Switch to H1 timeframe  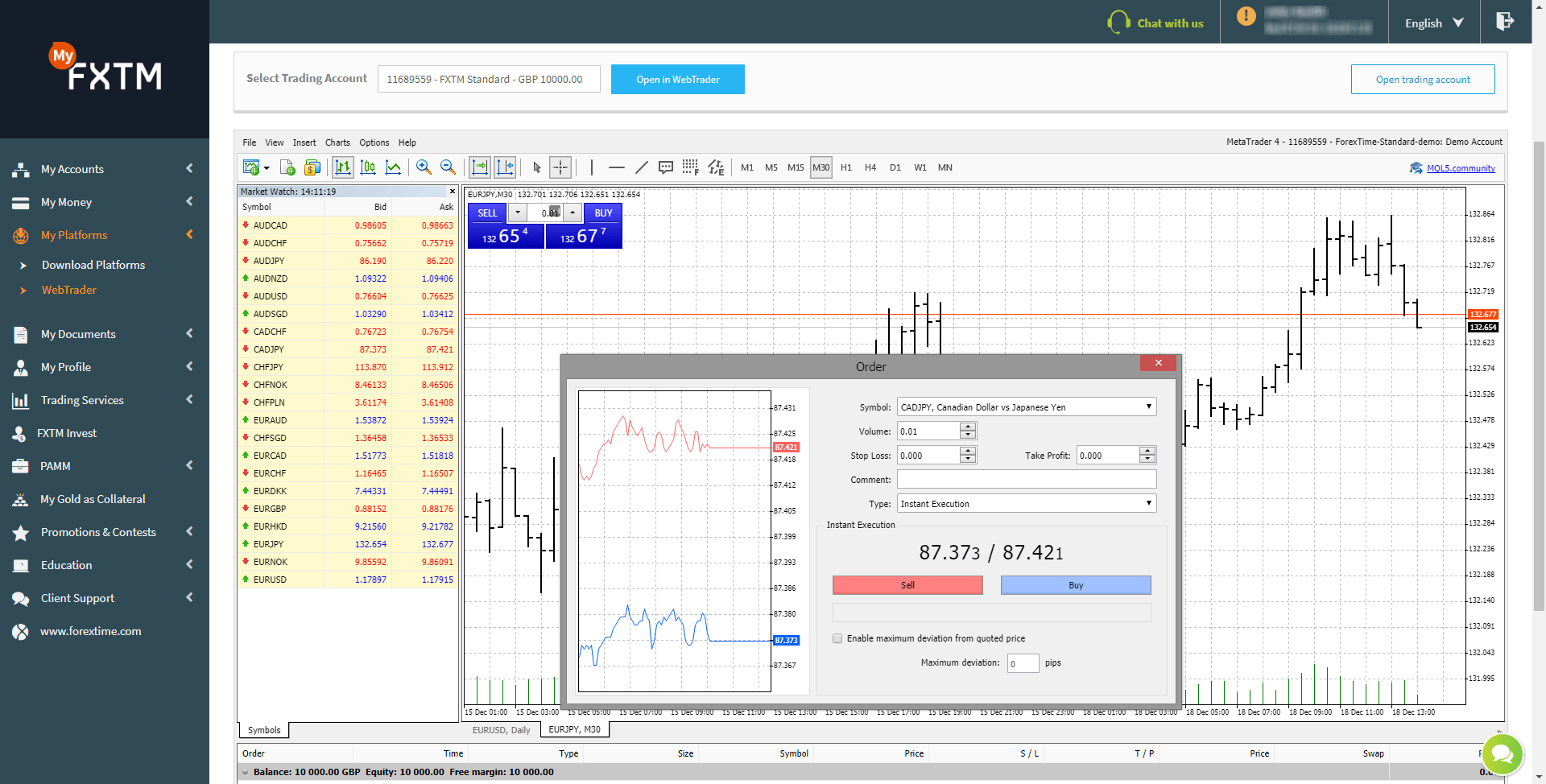[x=846, y=167]
